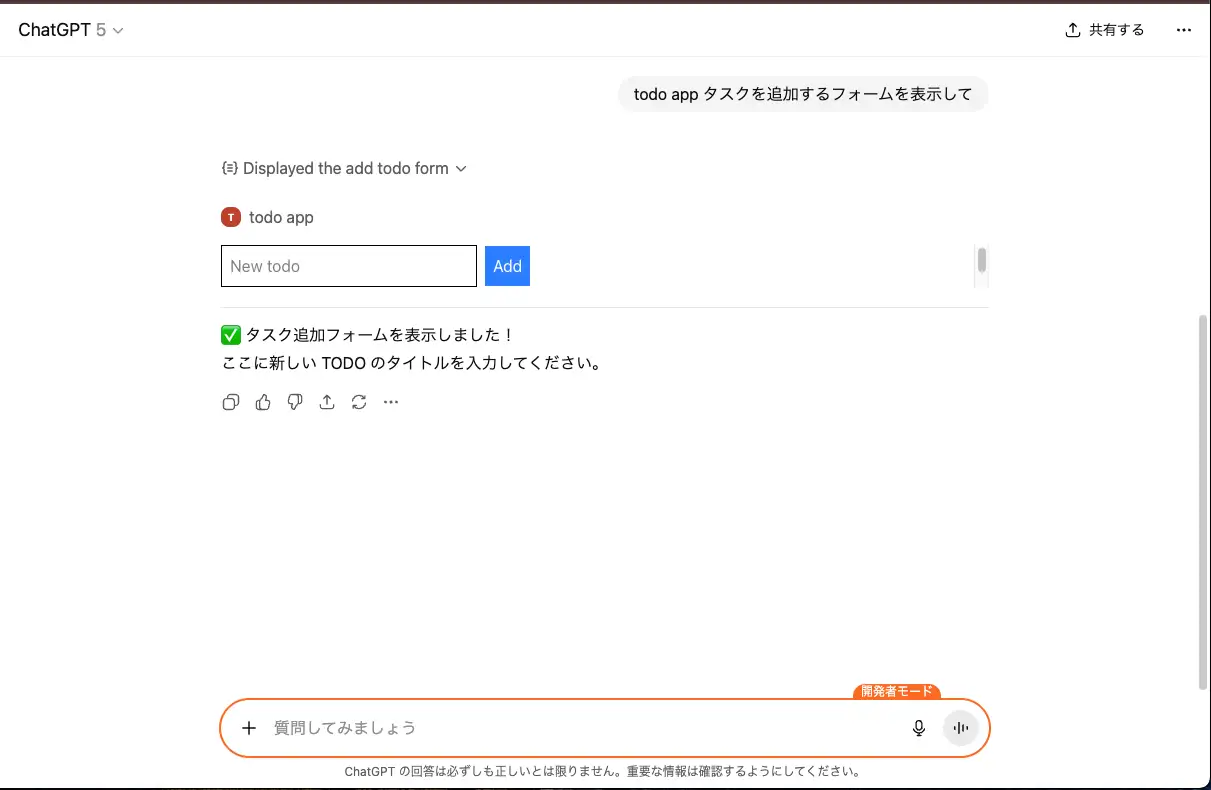
Task: Click the 共有する share button
Action: pyautogui.click(x=1105, y=30)
